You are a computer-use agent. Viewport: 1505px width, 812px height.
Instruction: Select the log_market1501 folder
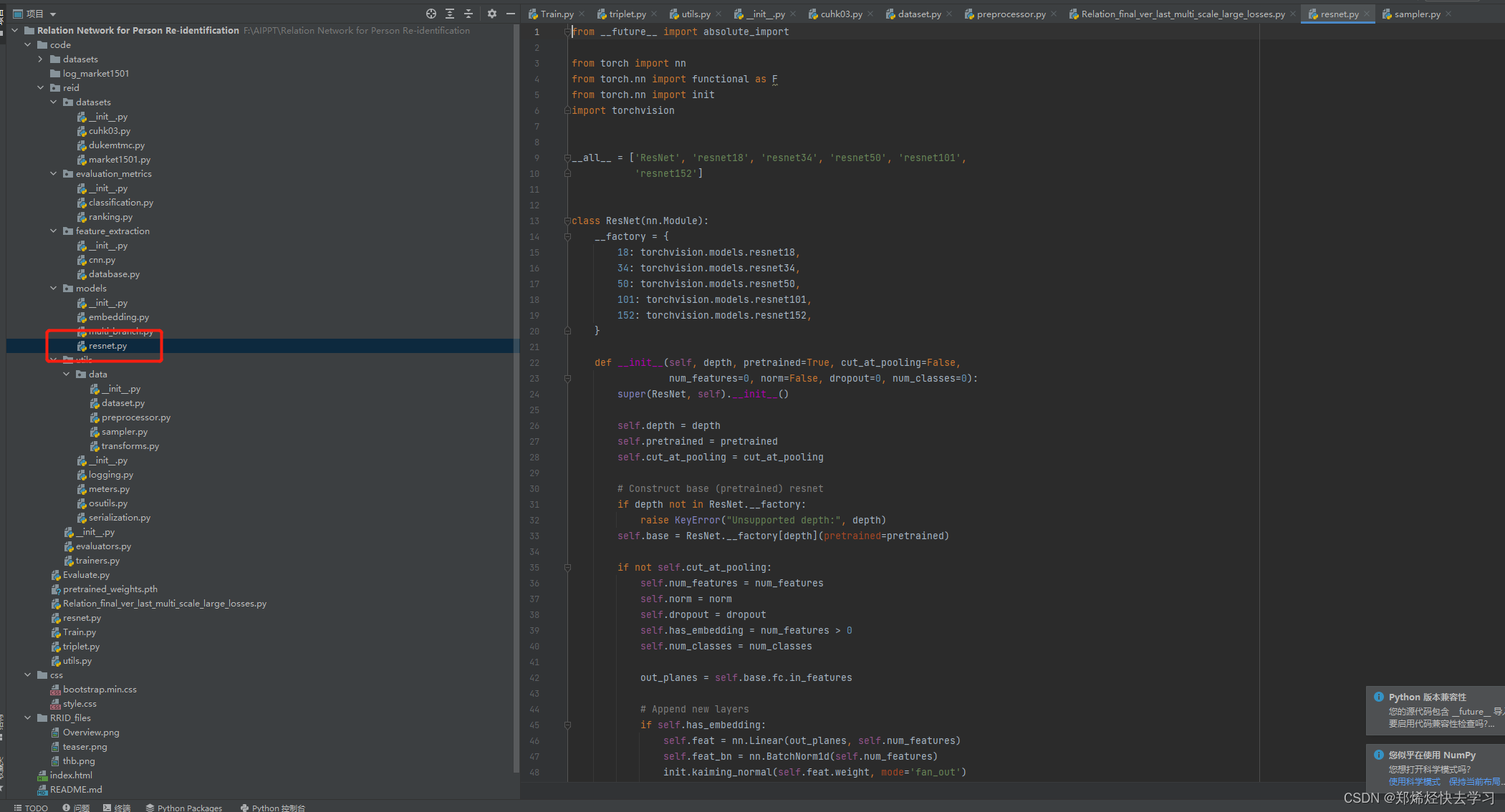(95, 73)
